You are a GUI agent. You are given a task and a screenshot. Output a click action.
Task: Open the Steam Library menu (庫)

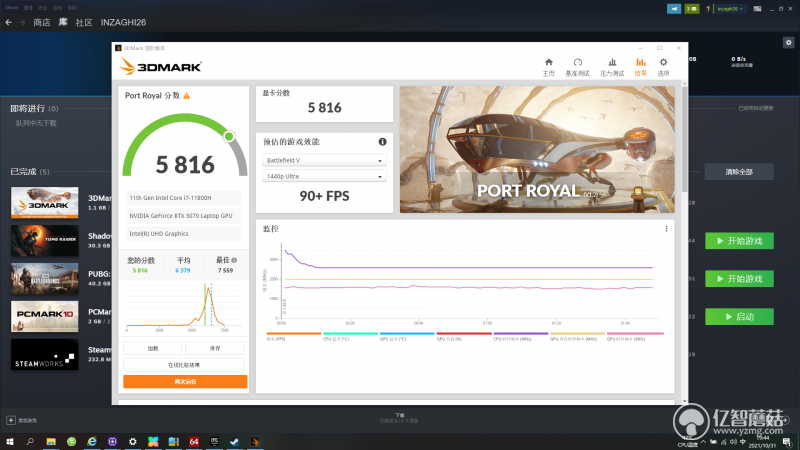63,22
